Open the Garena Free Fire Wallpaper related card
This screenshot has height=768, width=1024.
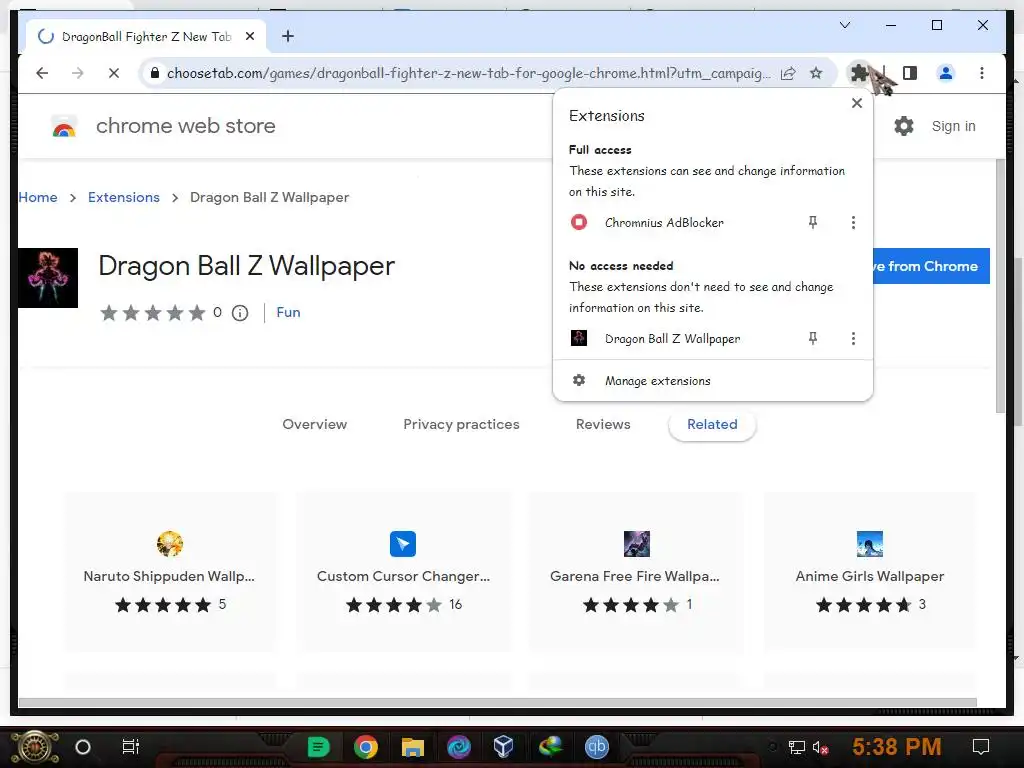(x=635, y=572)
